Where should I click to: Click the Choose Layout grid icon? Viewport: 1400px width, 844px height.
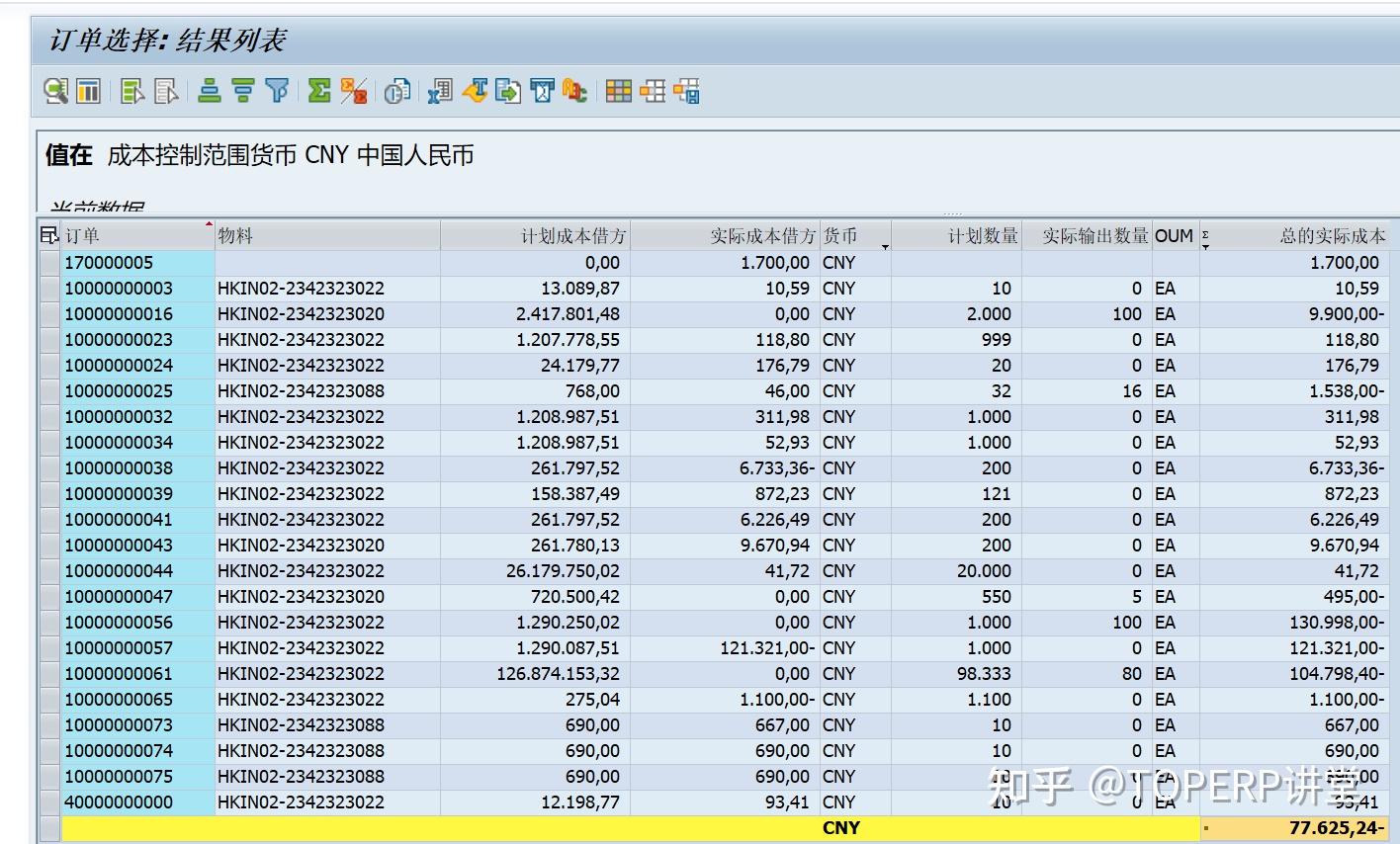tap(618, 91)
